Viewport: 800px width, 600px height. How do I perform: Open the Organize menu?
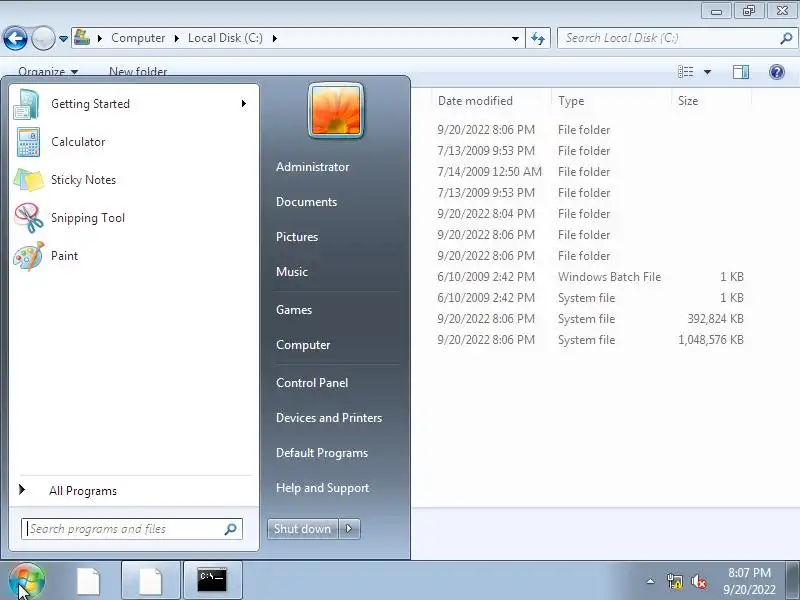point(48,71)
